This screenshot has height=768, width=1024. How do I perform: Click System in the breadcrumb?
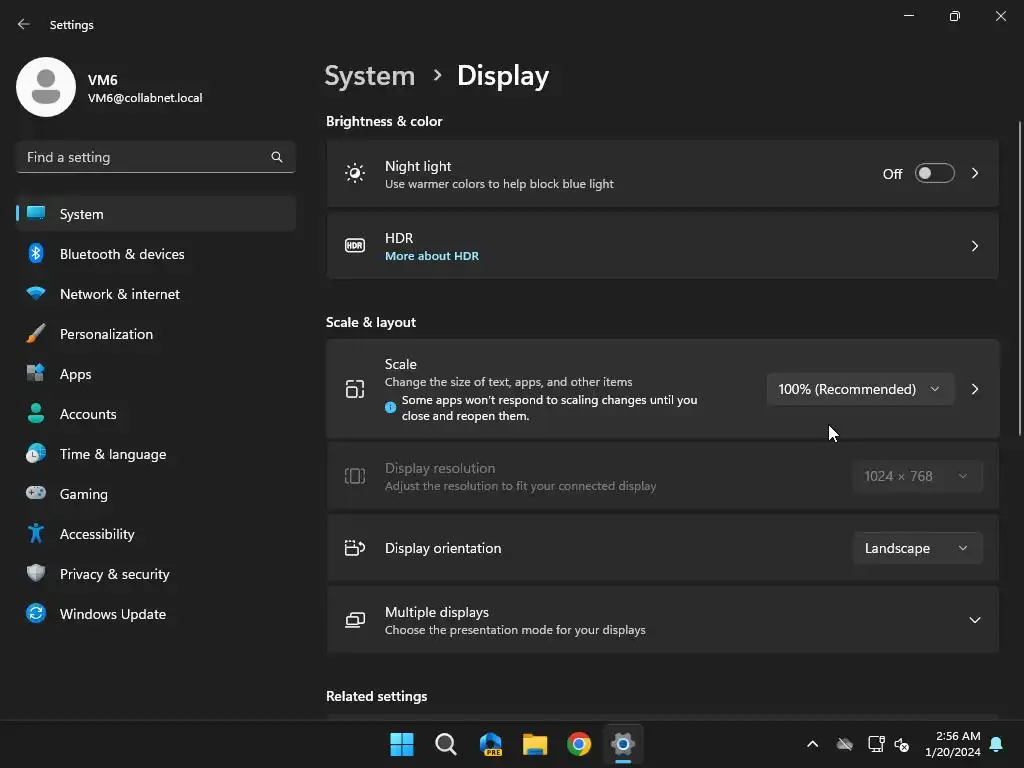[370, 76]
